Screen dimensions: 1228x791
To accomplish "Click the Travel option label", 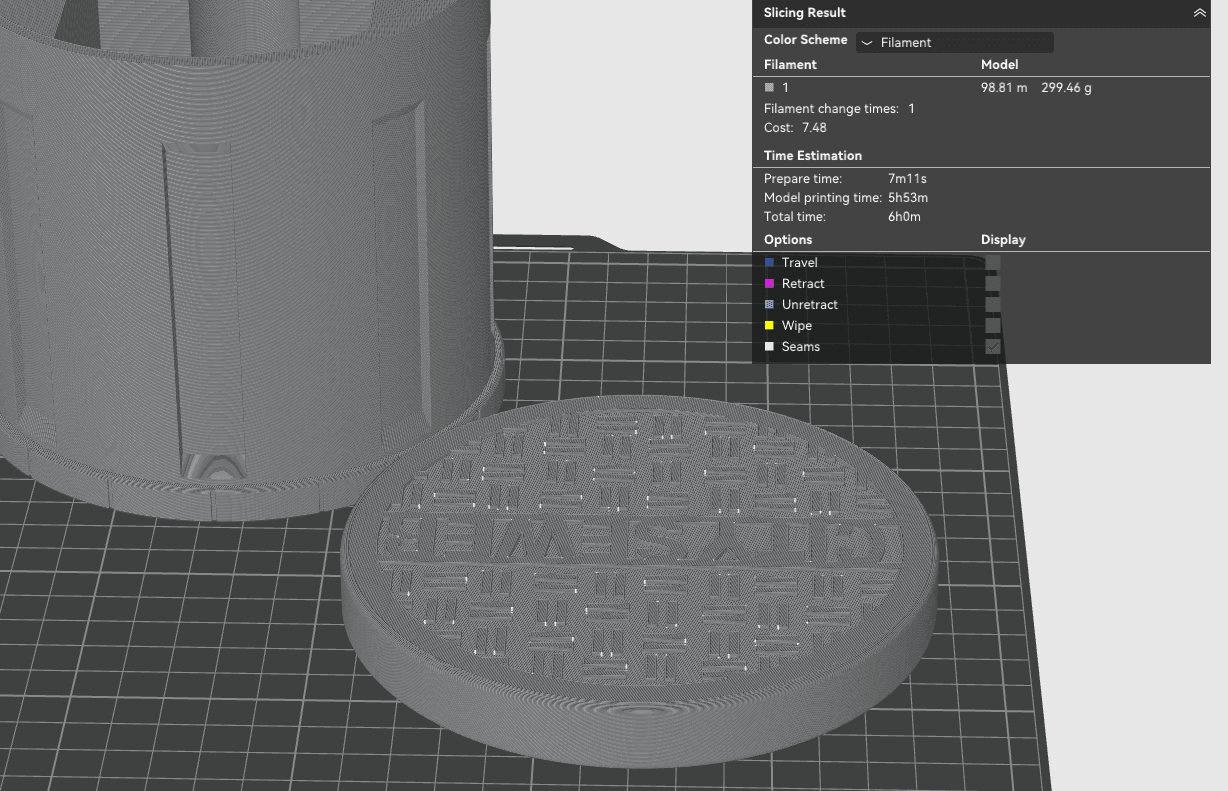I will 800,263.
